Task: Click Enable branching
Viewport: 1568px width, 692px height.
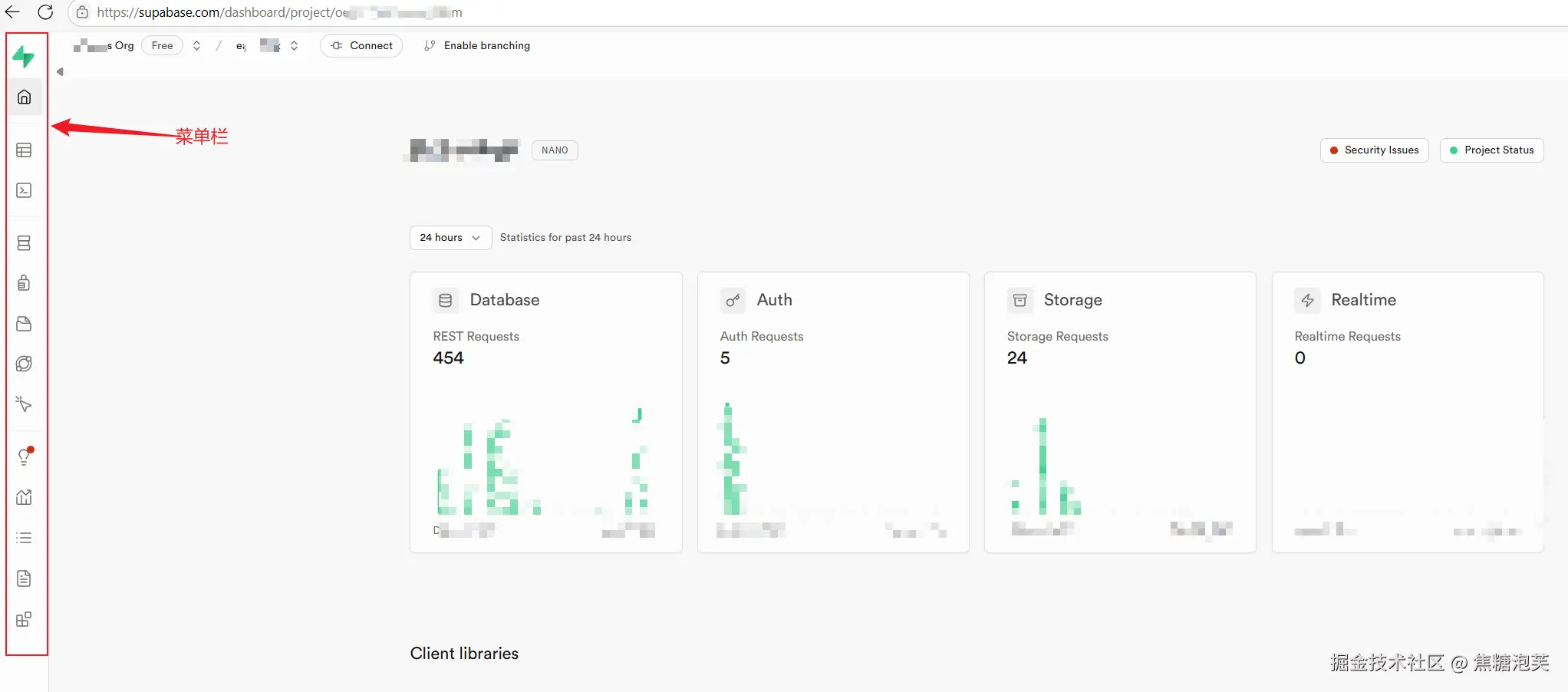Action: 477,46
